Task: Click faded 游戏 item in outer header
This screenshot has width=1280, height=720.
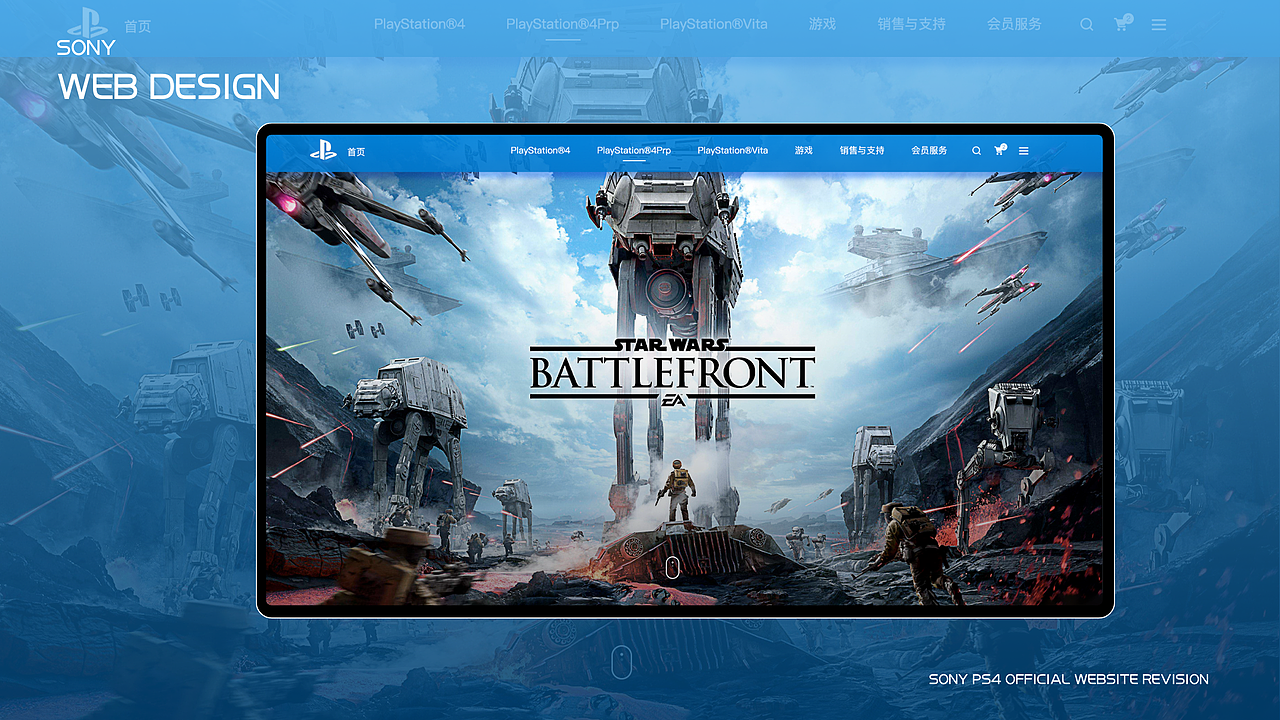Action: pos(822,23)
